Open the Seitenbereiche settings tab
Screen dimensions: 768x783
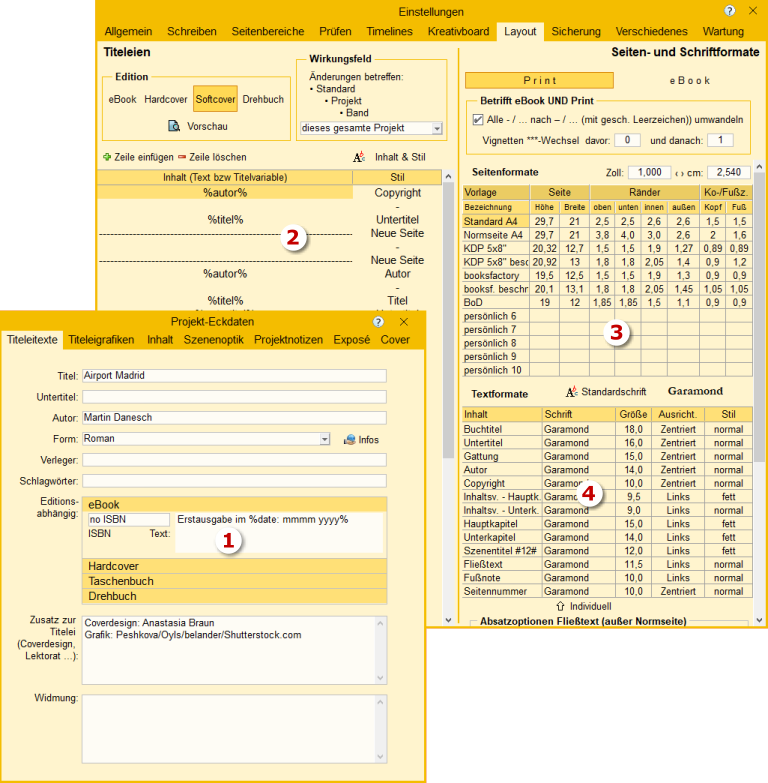click(x=268, y=31)
